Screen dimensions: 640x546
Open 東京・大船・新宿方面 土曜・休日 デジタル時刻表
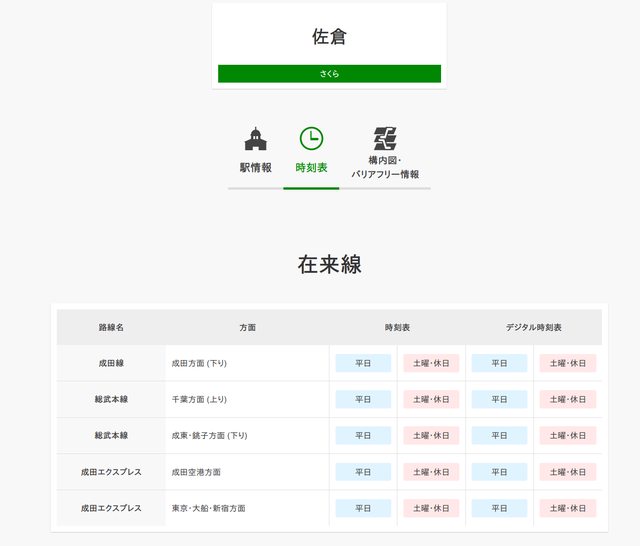pyautogui.click(x=567, y=508)
